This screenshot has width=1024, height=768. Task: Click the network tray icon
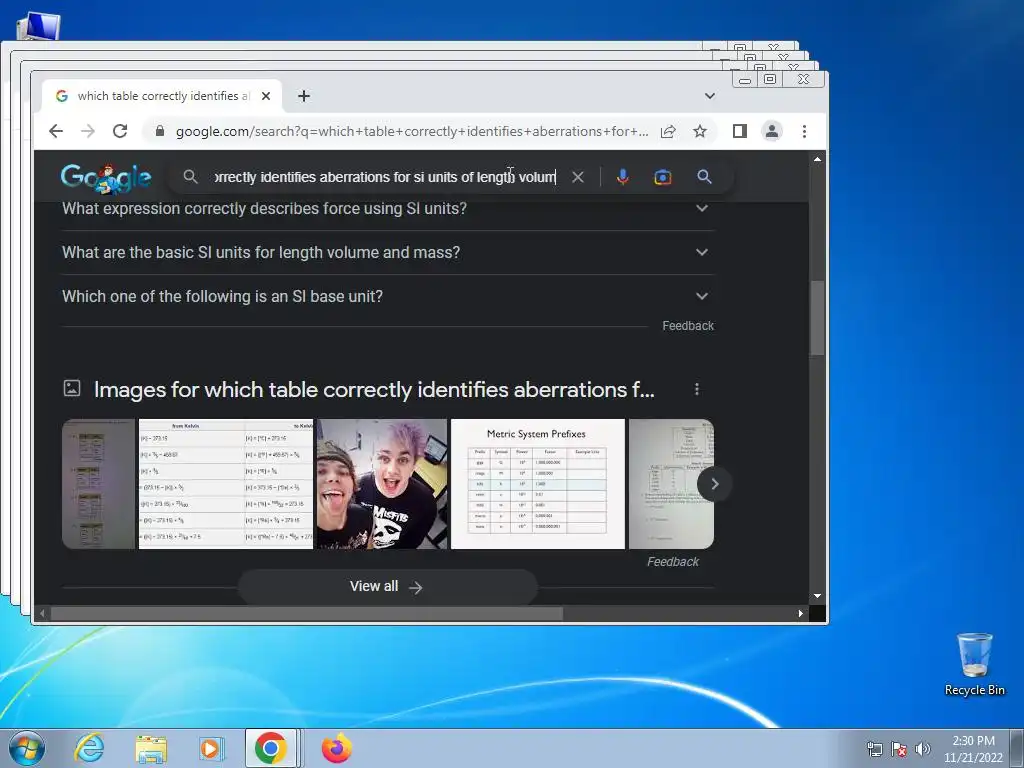pyautogui.click(x=874, y=749)
